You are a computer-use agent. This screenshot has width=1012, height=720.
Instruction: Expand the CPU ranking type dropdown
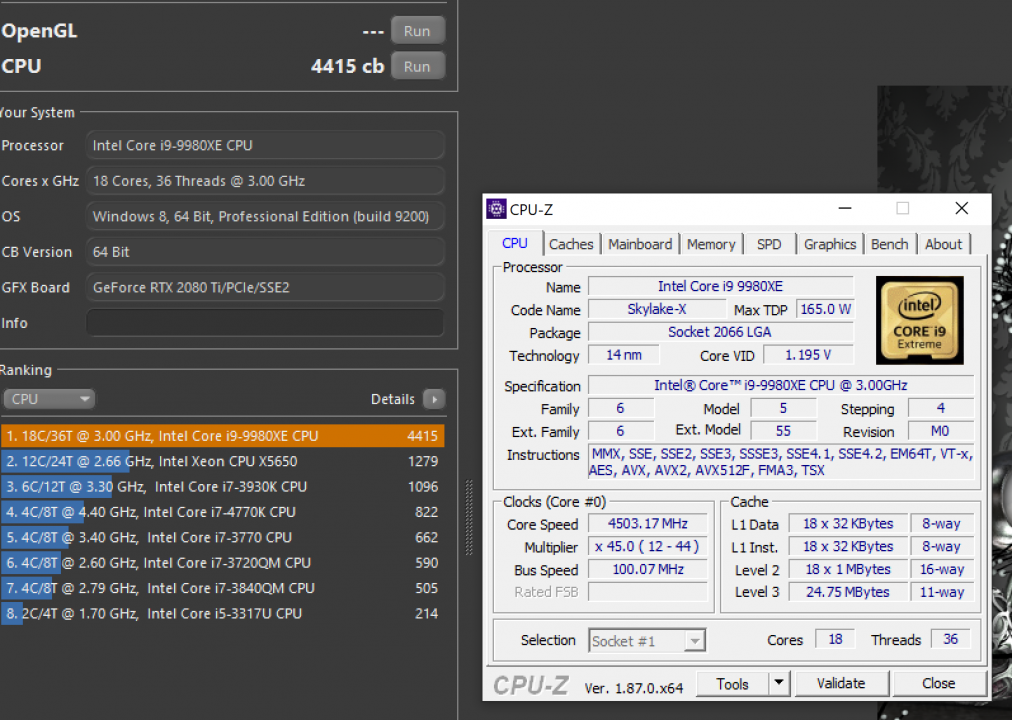49,399
